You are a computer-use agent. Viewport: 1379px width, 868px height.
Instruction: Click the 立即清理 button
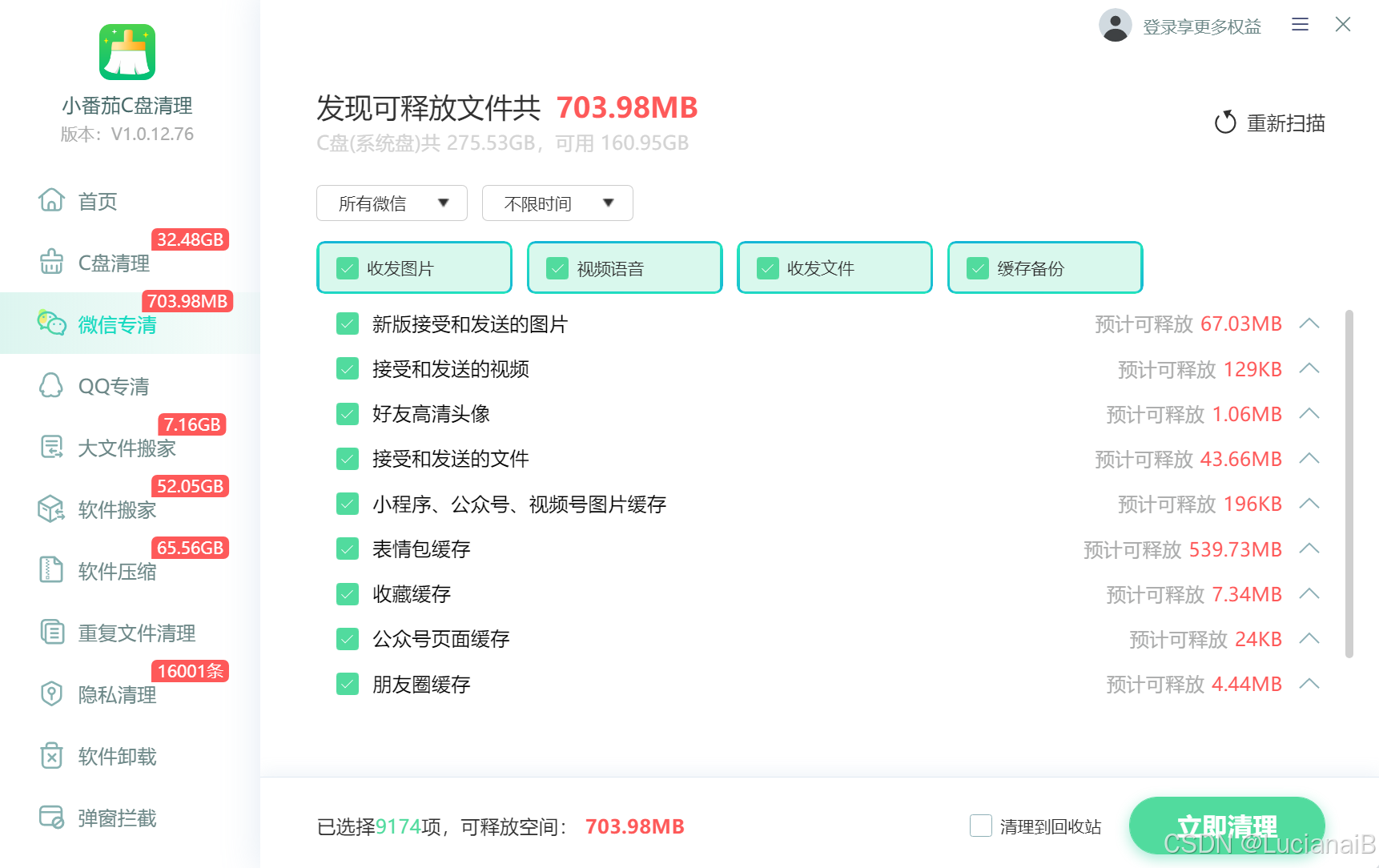point(1227,826)
